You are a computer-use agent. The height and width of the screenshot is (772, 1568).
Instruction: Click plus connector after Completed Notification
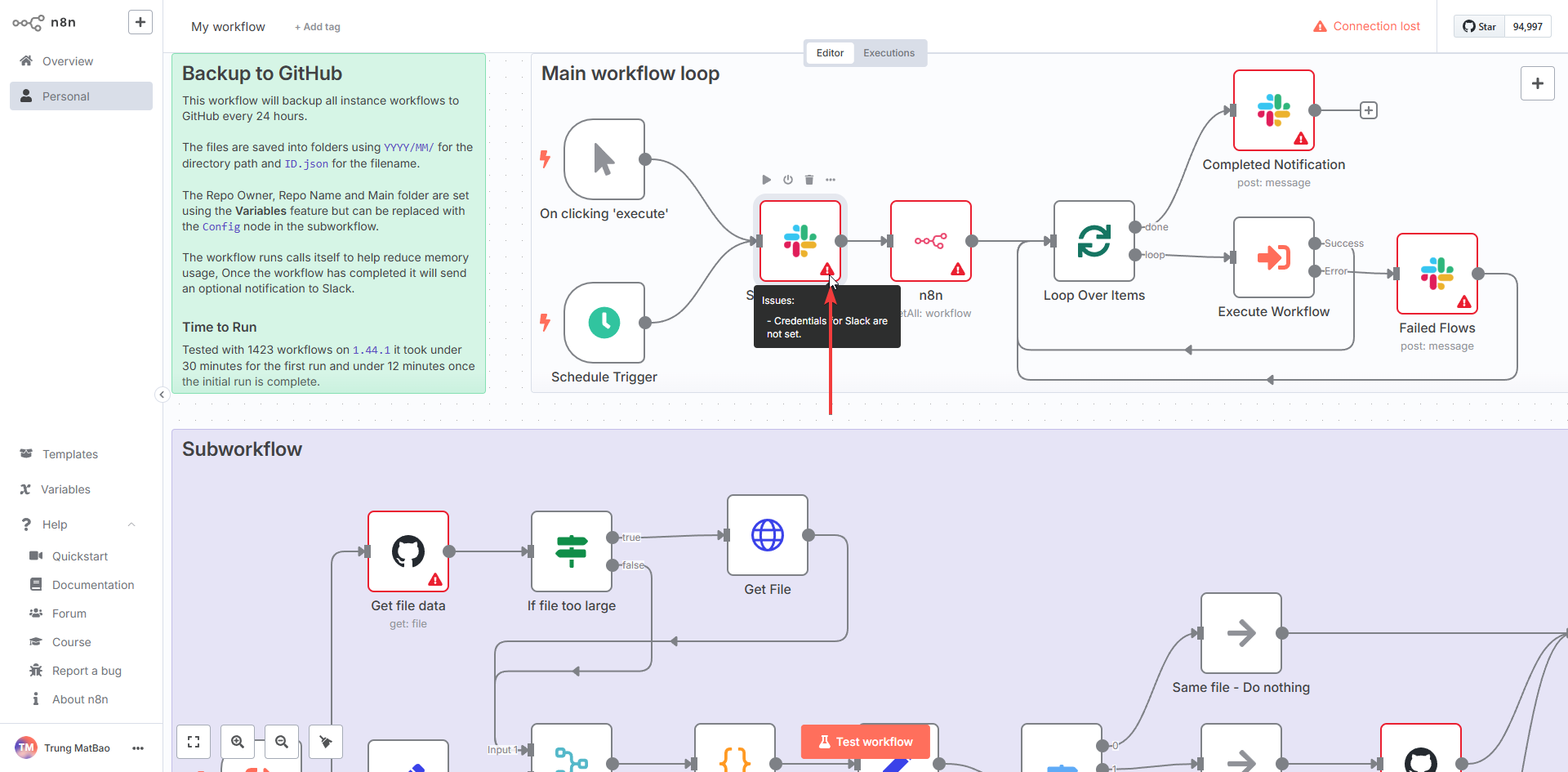click(x=1369, y=110)
